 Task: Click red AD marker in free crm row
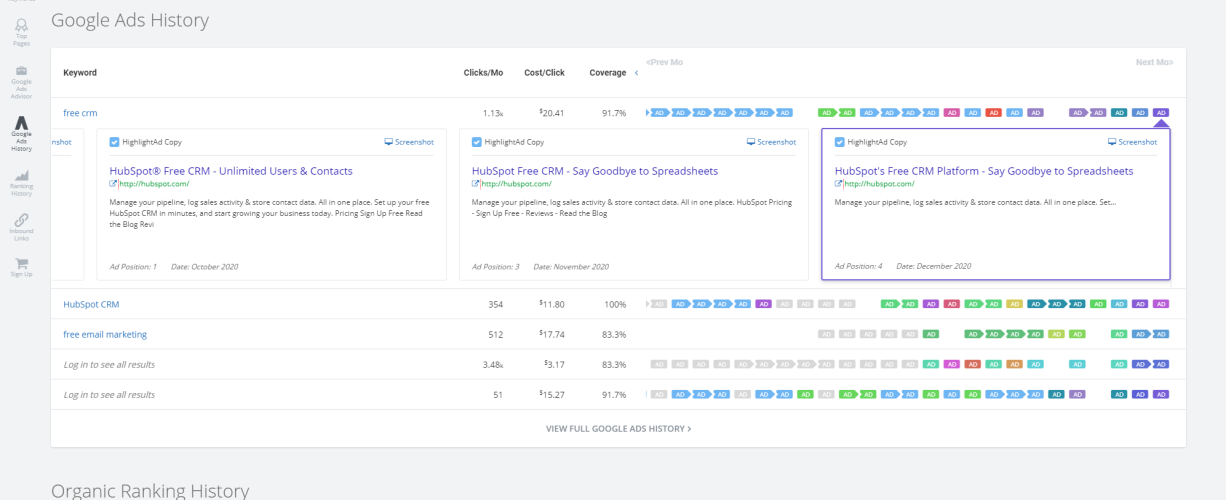[x=994, y=113]
